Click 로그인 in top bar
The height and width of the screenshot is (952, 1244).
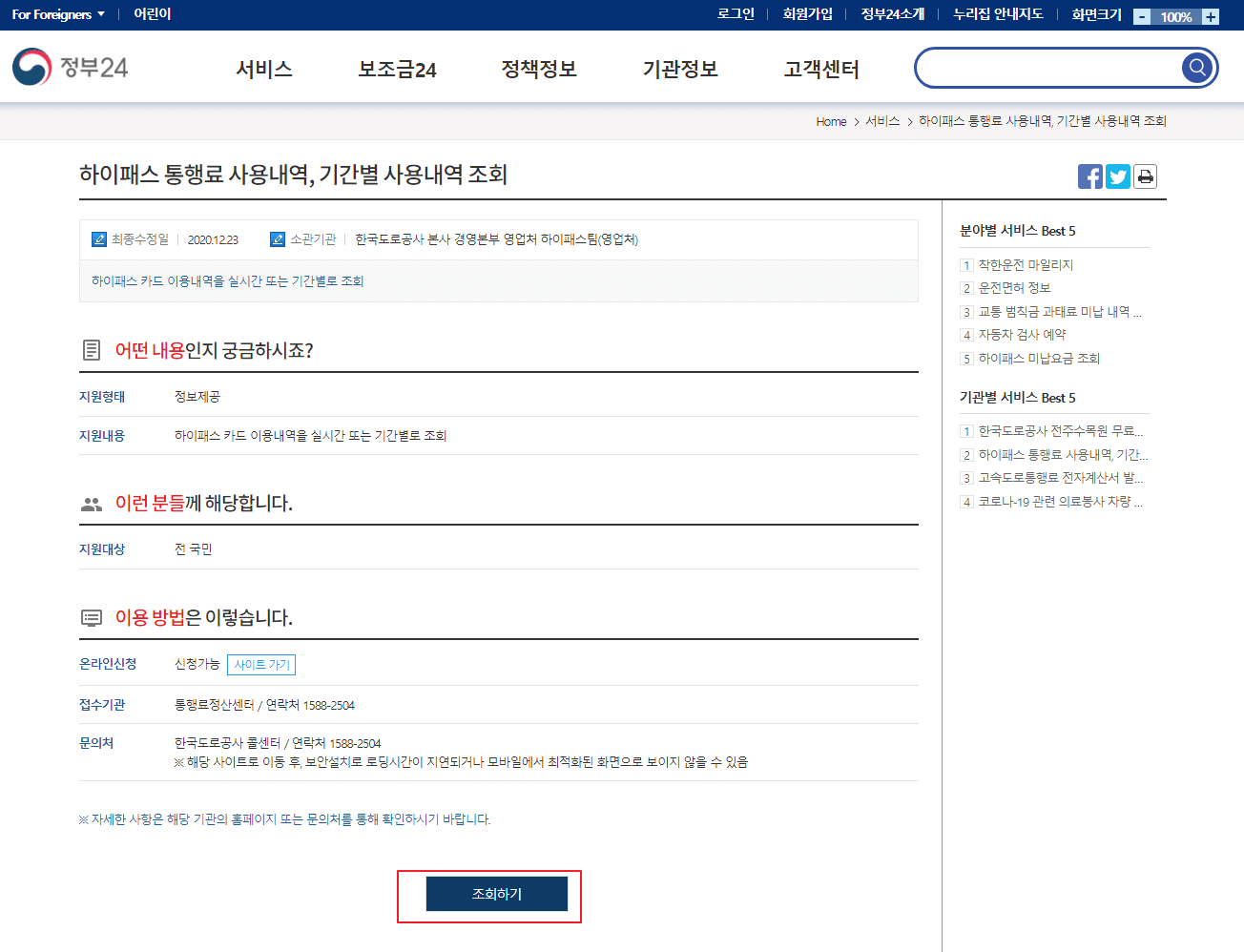(736, 14)
